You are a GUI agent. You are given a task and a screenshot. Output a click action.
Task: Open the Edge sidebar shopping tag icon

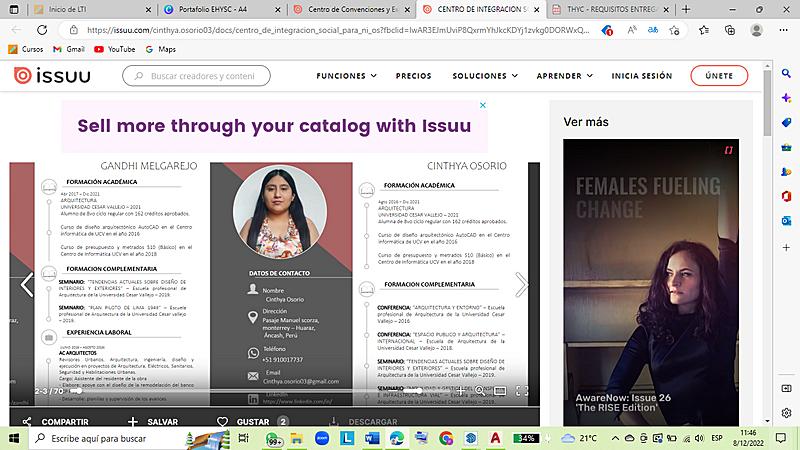pyautogui.click(x=786, y=122)
